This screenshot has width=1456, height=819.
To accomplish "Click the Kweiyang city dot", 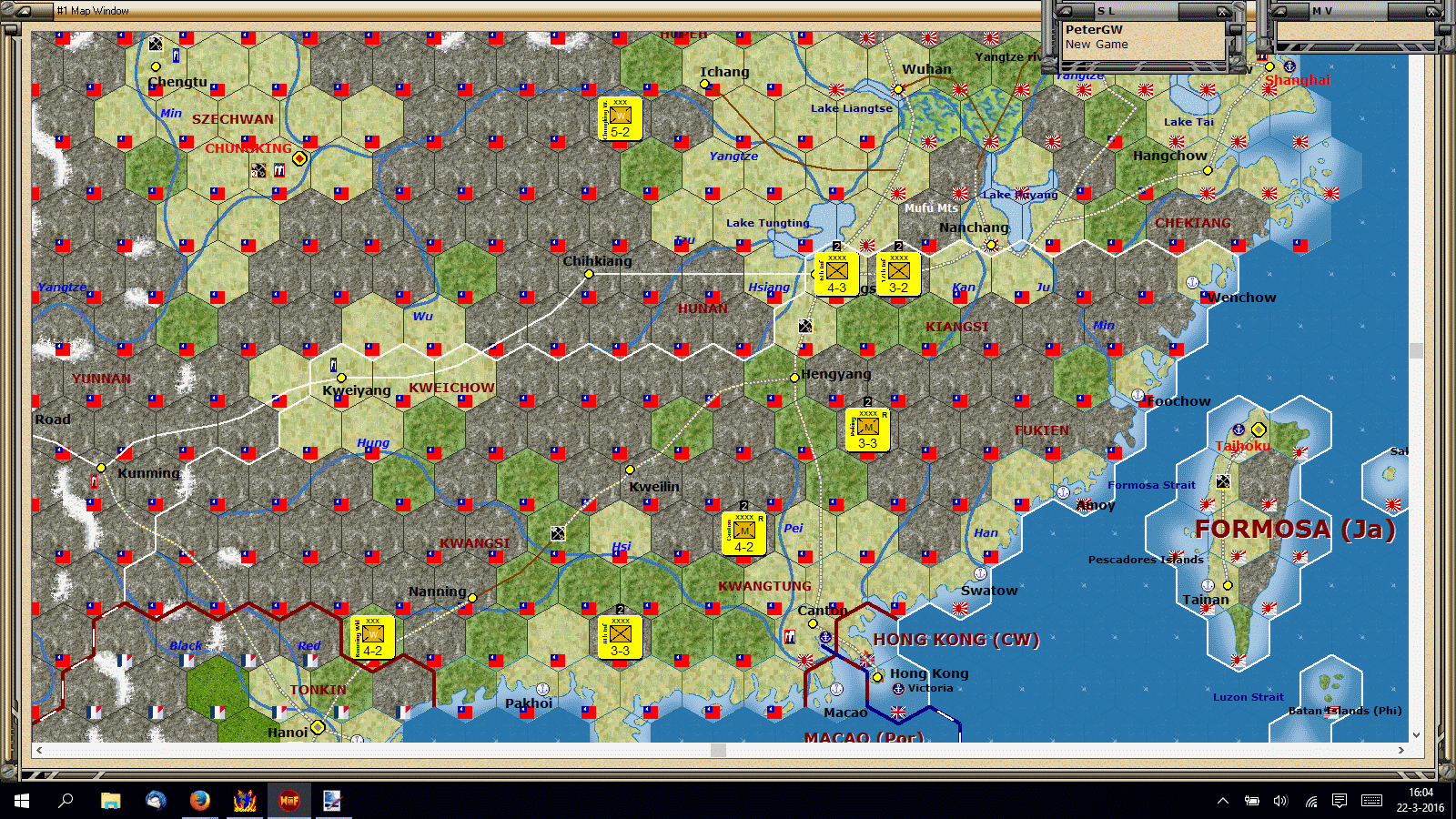I will 341,378.
